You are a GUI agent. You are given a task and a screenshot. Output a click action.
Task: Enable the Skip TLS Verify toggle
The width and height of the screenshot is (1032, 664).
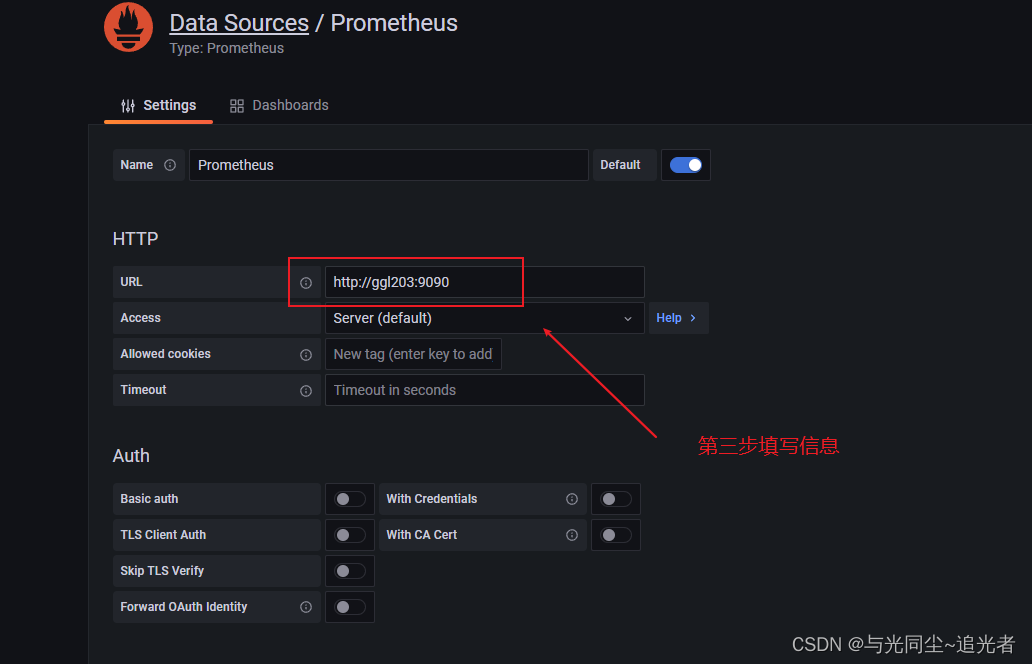click(x=350, y=570)
